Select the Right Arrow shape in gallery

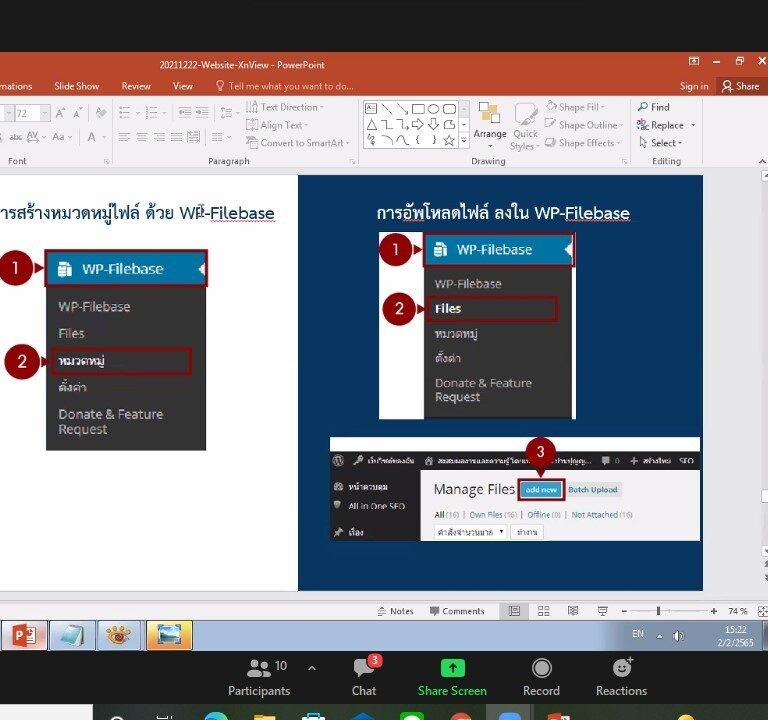click(418, 124)
